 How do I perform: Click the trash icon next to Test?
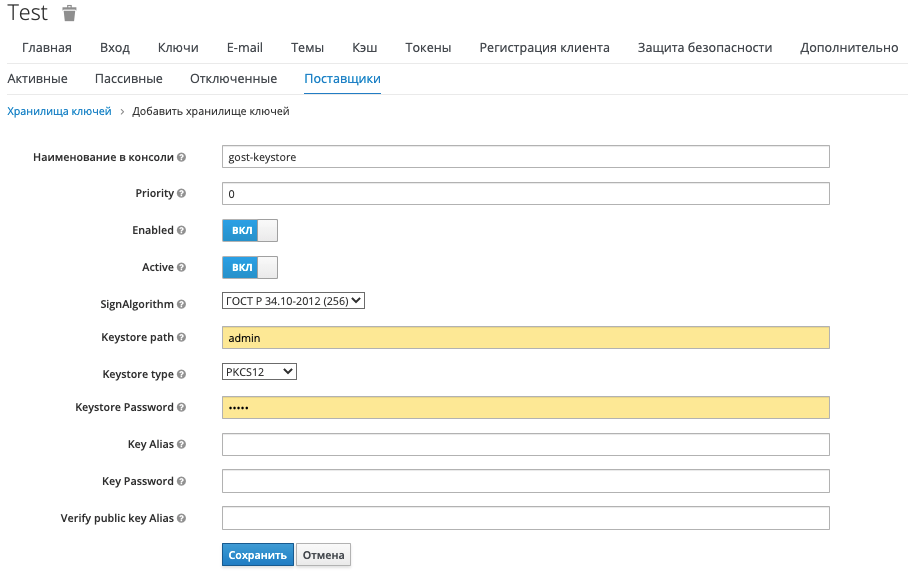click(69, 14)
